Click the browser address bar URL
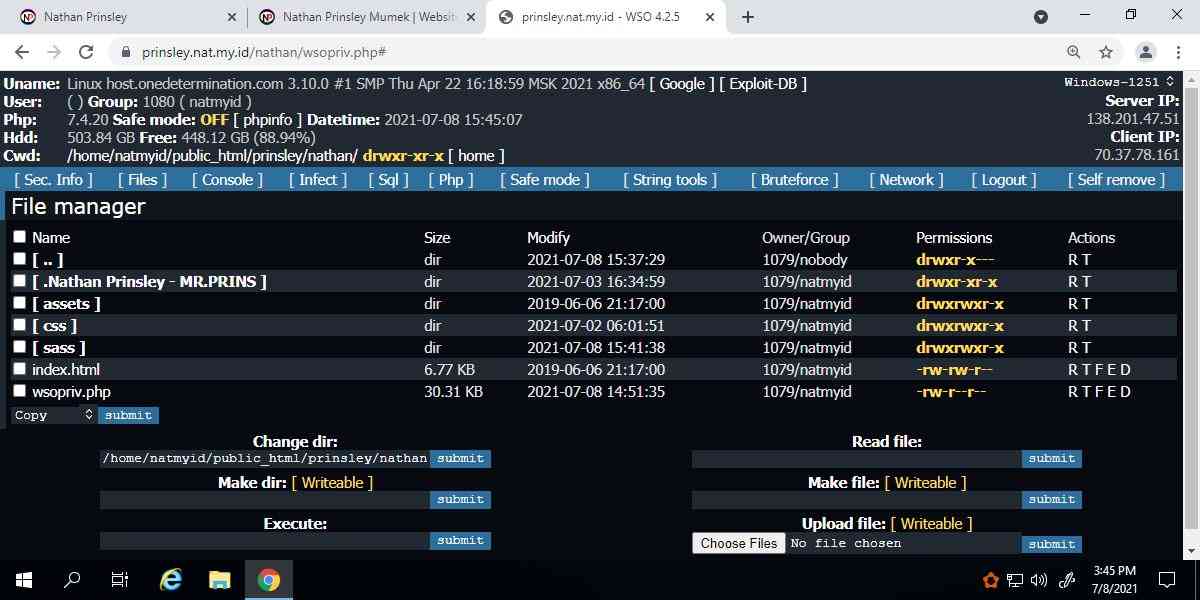1200x600 pixels. [x=264, y=52]
